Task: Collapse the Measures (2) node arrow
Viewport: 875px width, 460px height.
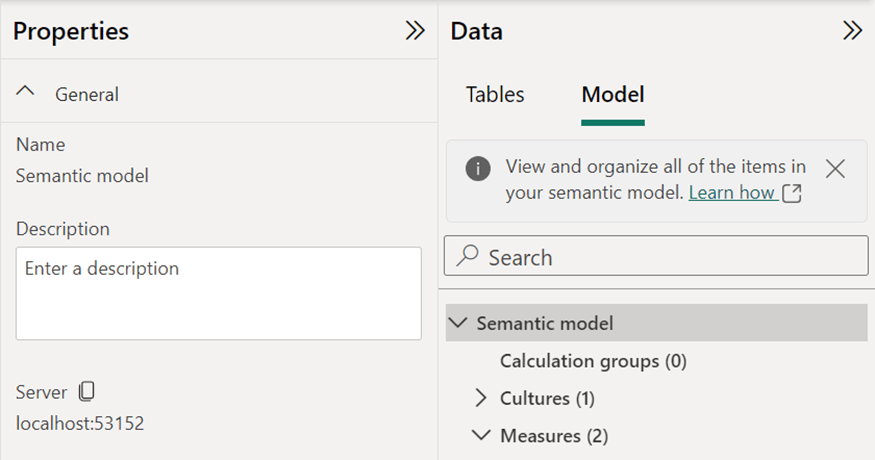Action: click(482, 436)
